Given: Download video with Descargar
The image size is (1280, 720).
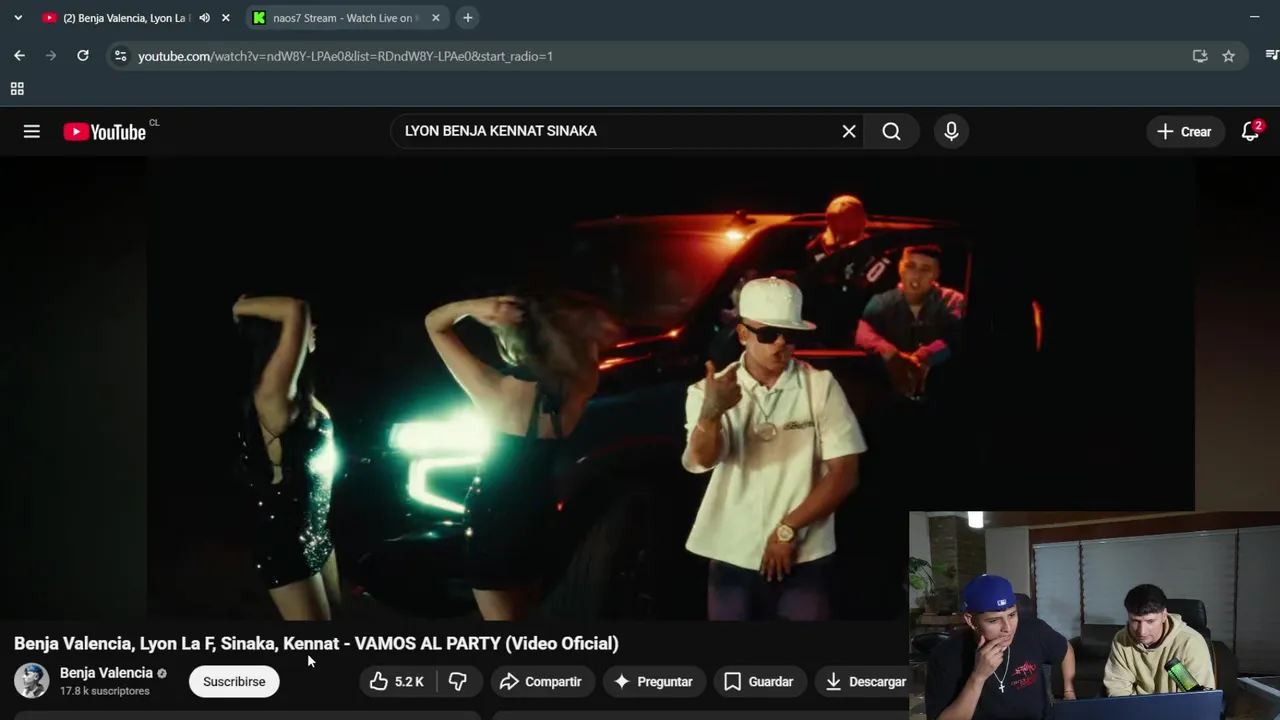Looking at the screenshot, I should [866, 681].
